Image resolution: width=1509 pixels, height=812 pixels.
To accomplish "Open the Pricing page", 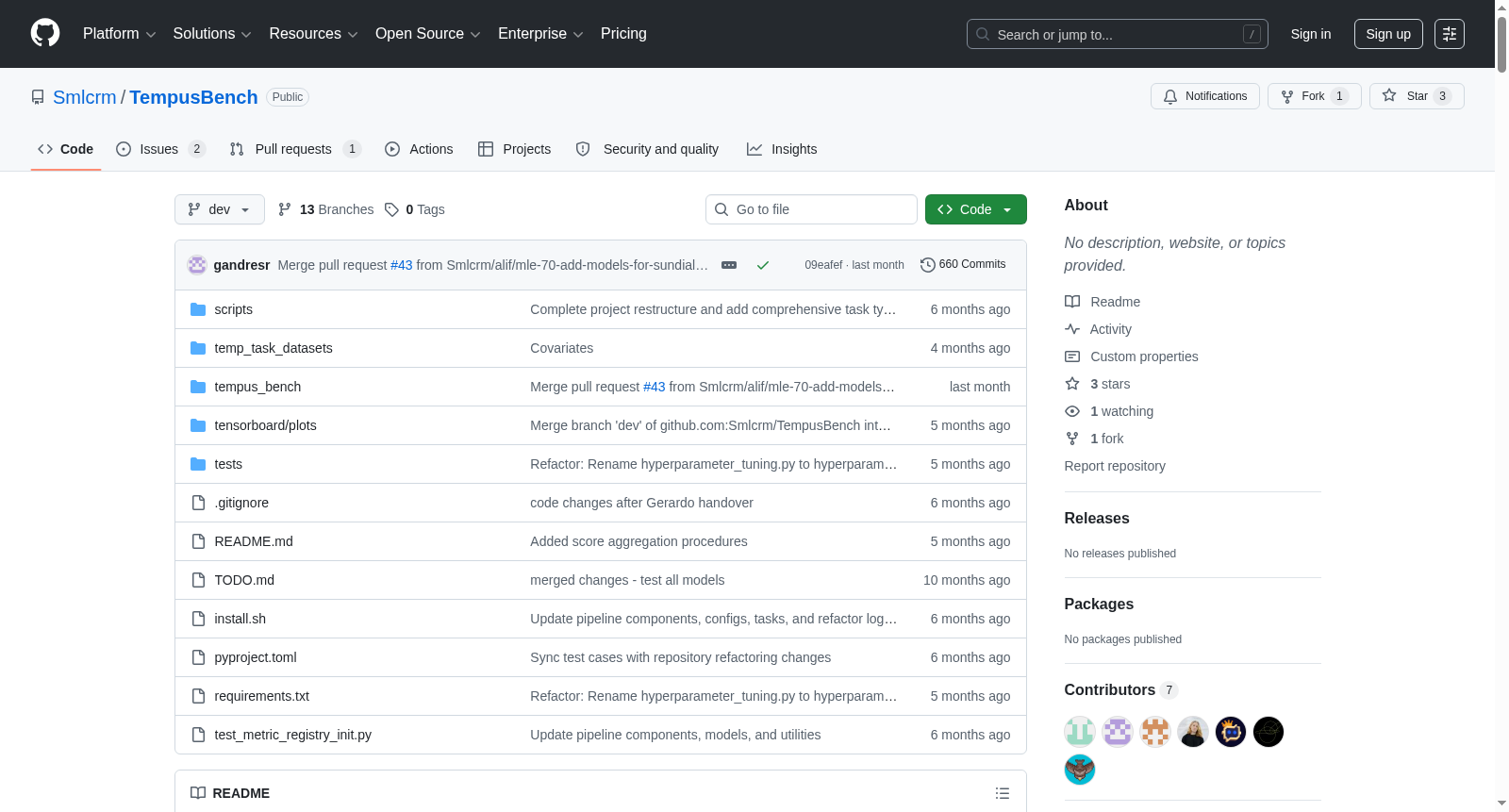I will click(623, 34).
